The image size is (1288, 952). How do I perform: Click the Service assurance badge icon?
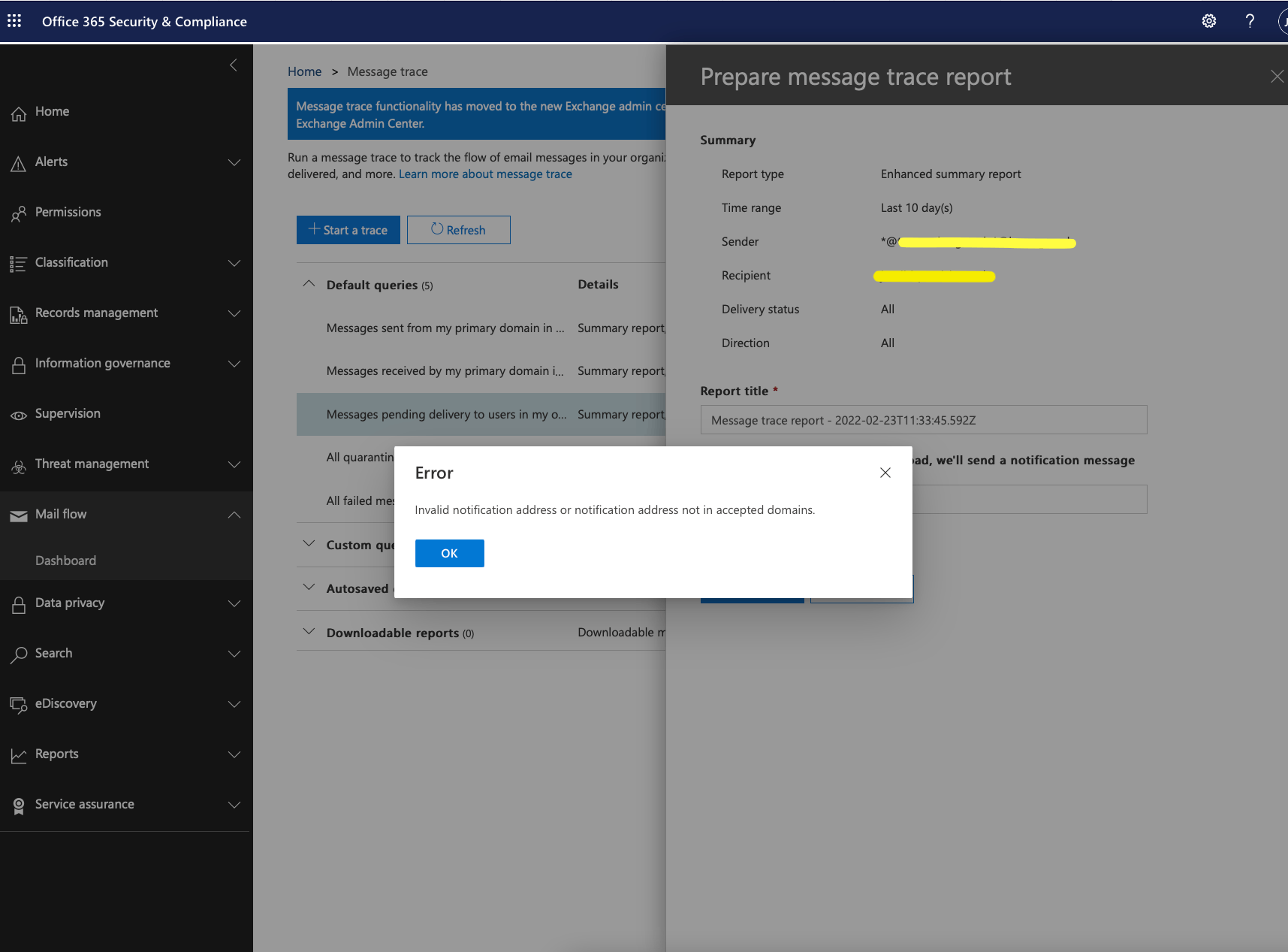pyautogui.click(x=19, y=806)
